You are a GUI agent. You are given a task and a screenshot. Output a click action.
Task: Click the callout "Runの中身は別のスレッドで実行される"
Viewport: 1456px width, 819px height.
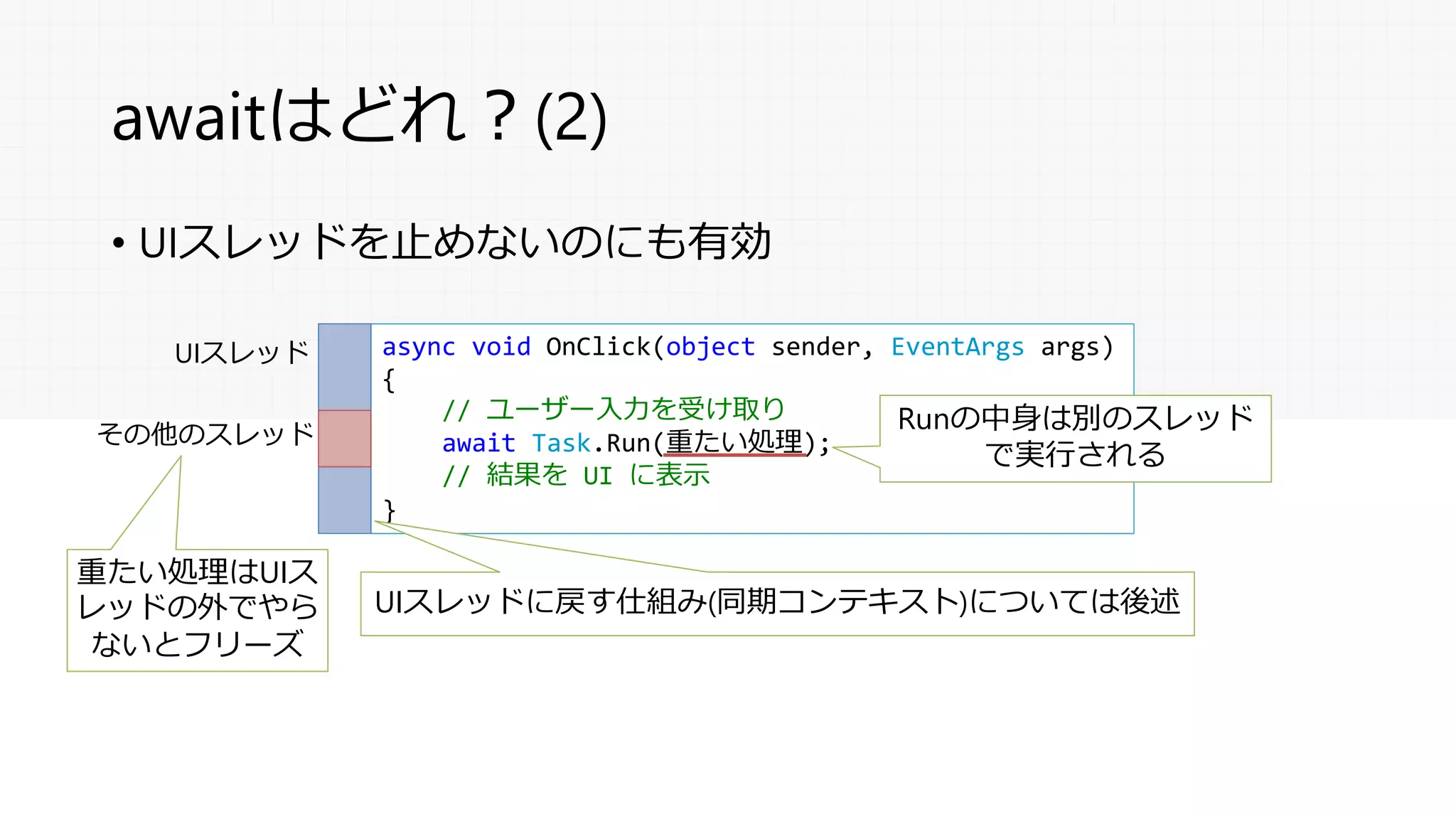point(1076,439)
